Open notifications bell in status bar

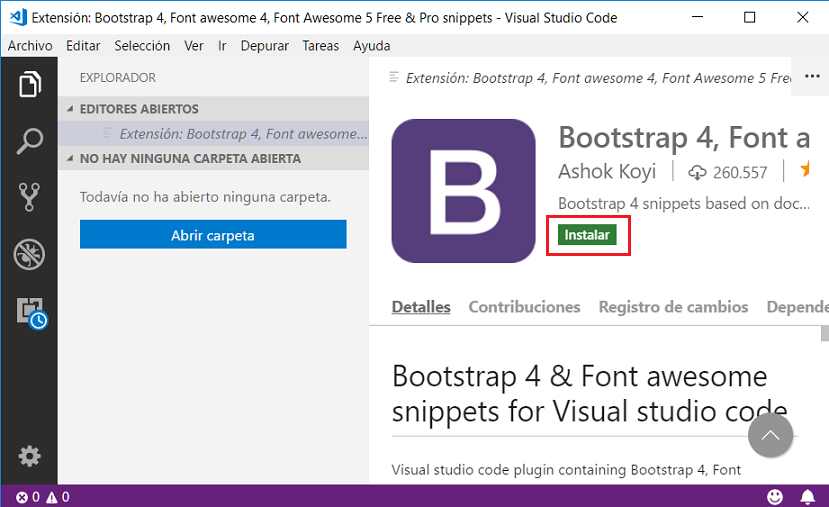tap(807, 496)
